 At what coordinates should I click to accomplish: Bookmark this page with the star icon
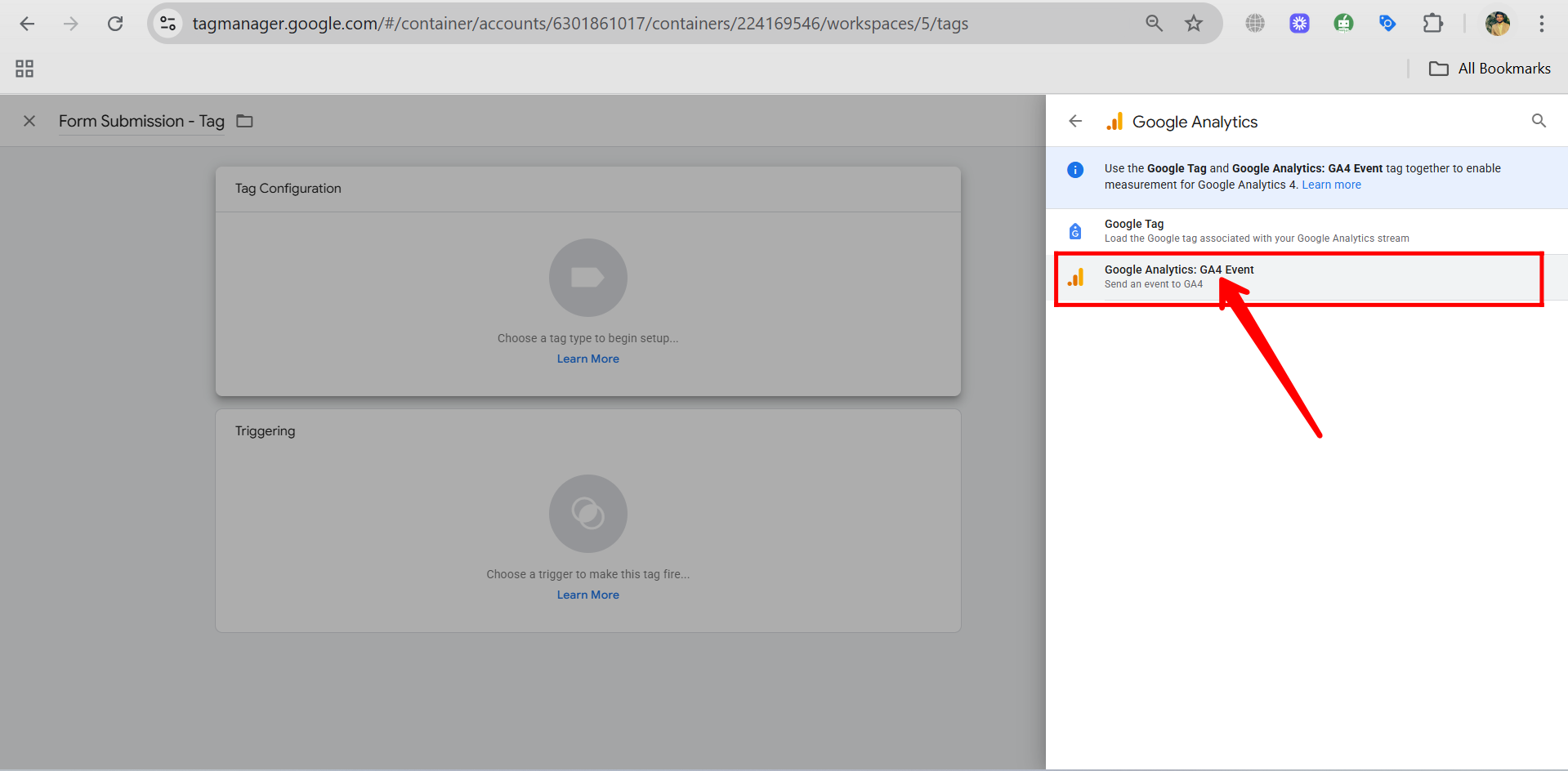coord(1194,24)
